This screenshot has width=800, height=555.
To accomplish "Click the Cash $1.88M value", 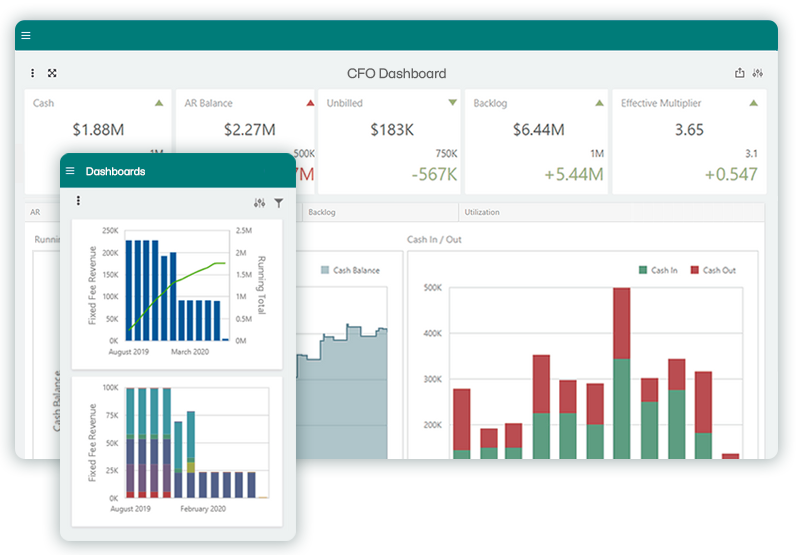I will coord(98,130).
